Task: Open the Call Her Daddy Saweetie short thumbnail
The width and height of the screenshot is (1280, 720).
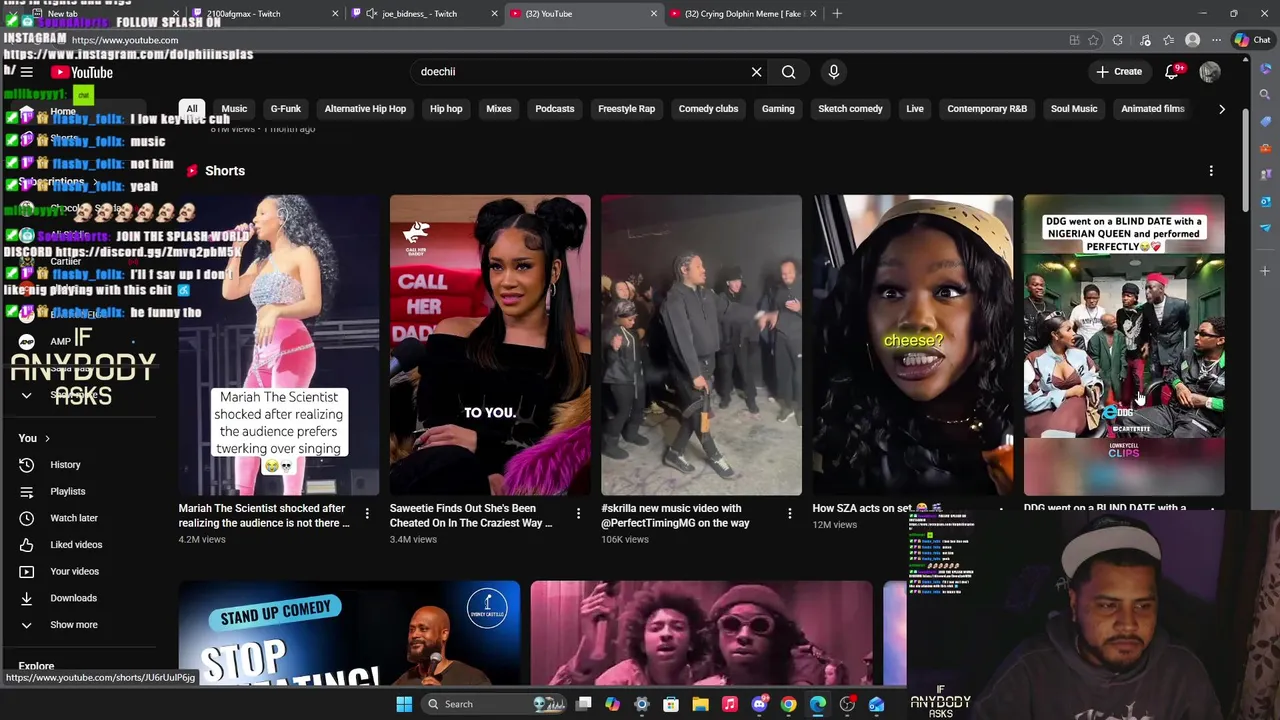Action: [490, 345]
